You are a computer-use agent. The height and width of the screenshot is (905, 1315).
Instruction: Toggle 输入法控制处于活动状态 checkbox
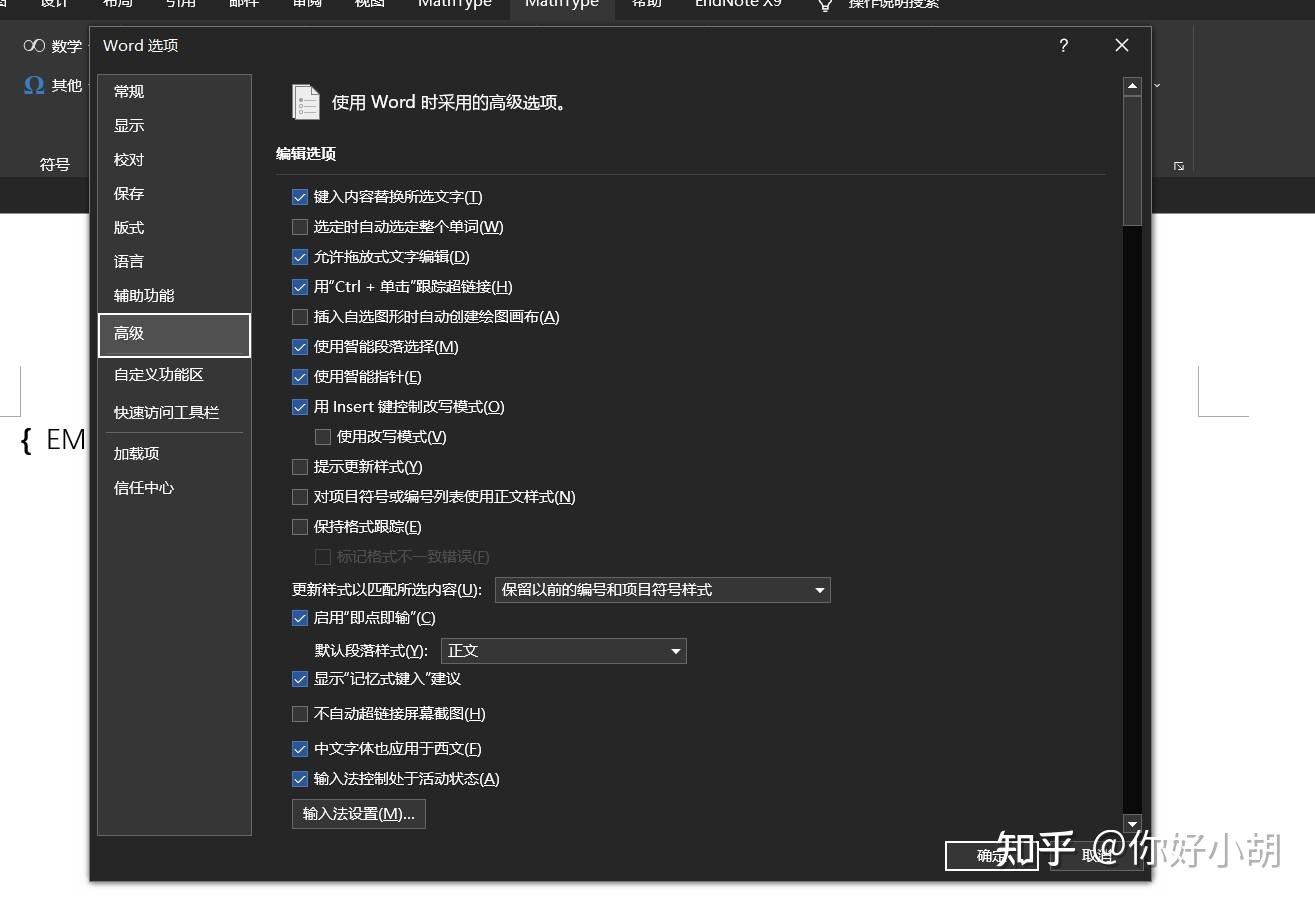pyautogui.click(x=300, y=779)
